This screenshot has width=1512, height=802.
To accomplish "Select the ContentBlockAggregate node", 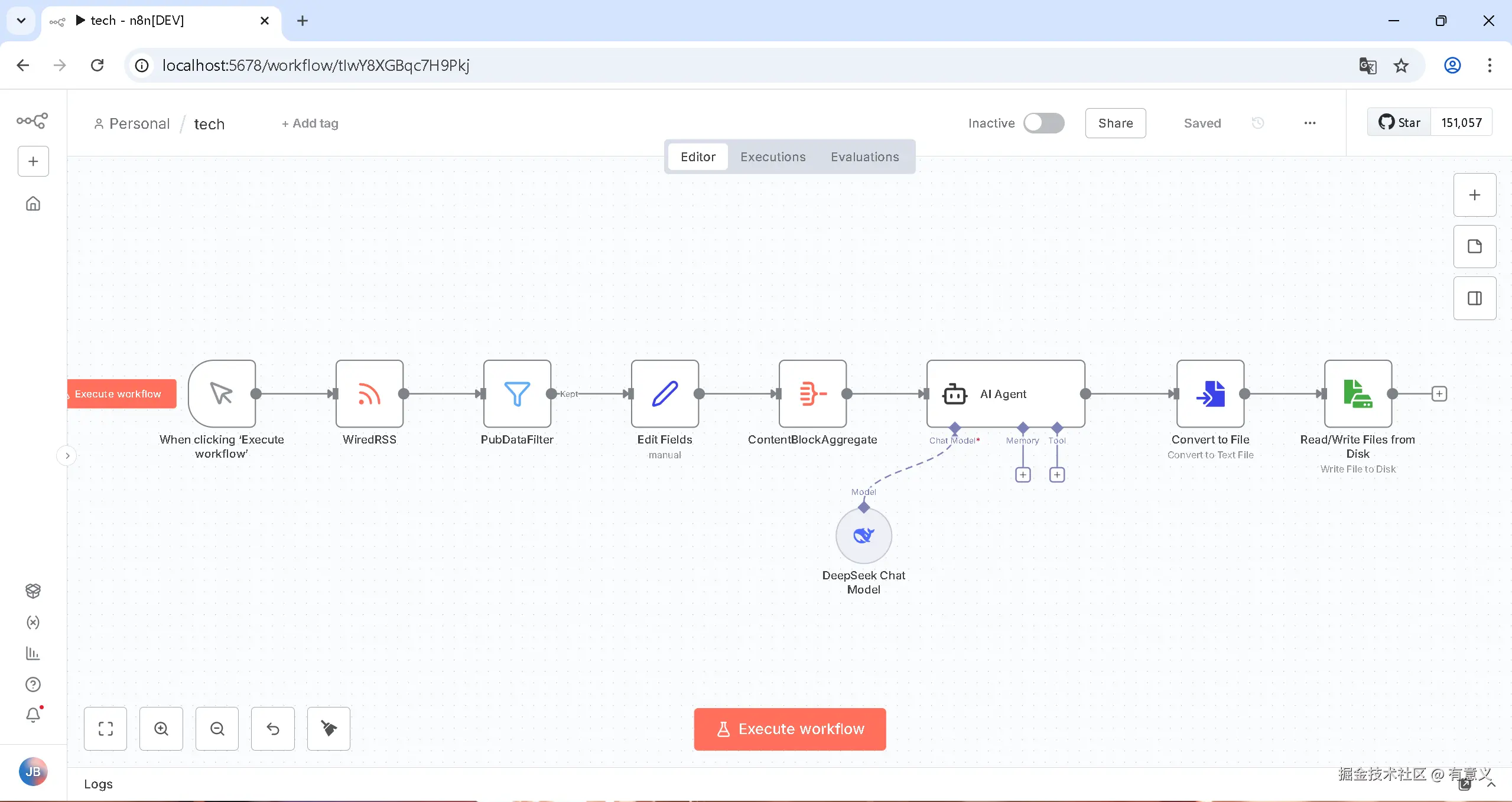I will pos(812,393).
